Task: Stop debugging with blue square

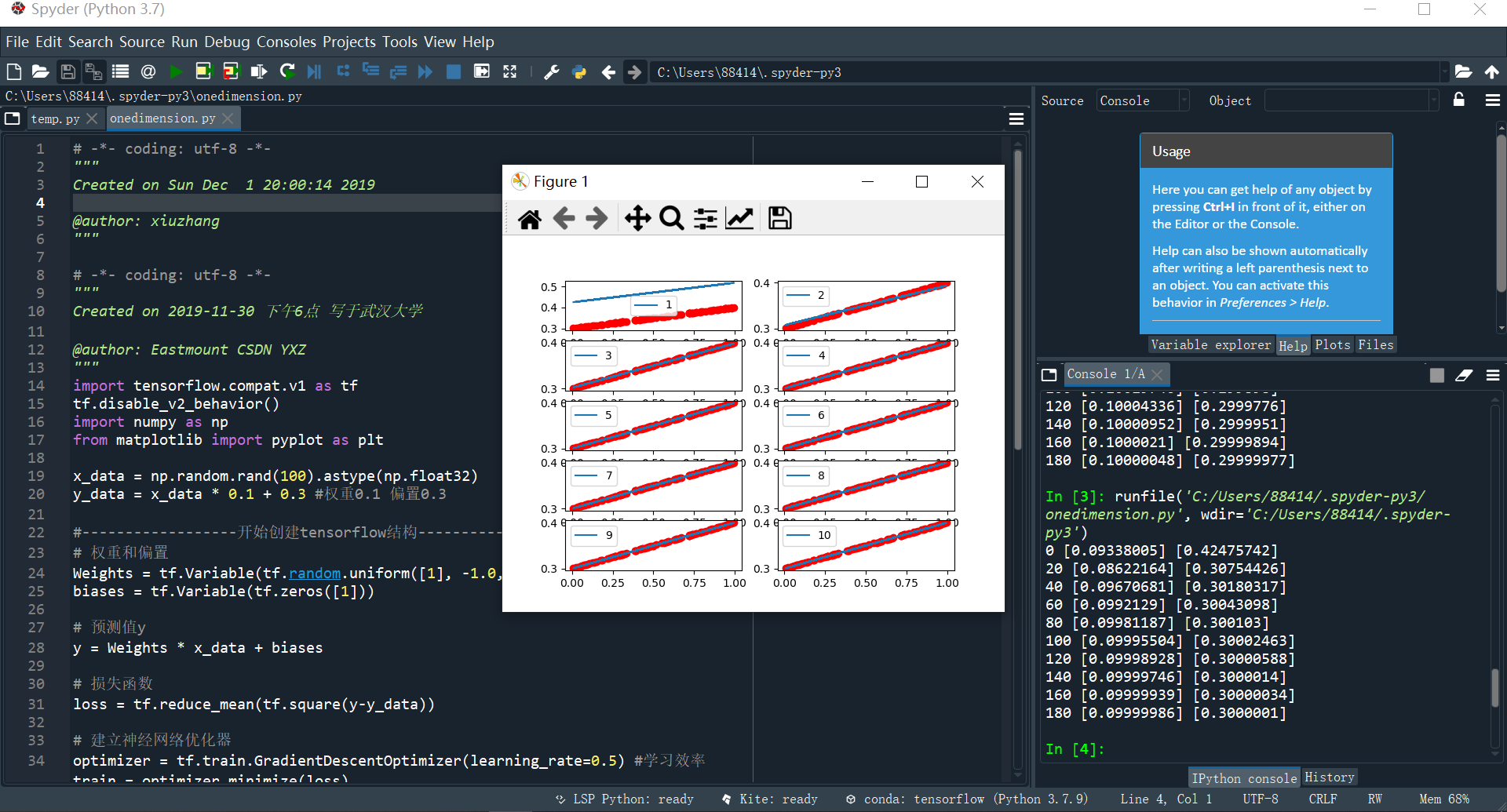Action: (x=454, y=72)
